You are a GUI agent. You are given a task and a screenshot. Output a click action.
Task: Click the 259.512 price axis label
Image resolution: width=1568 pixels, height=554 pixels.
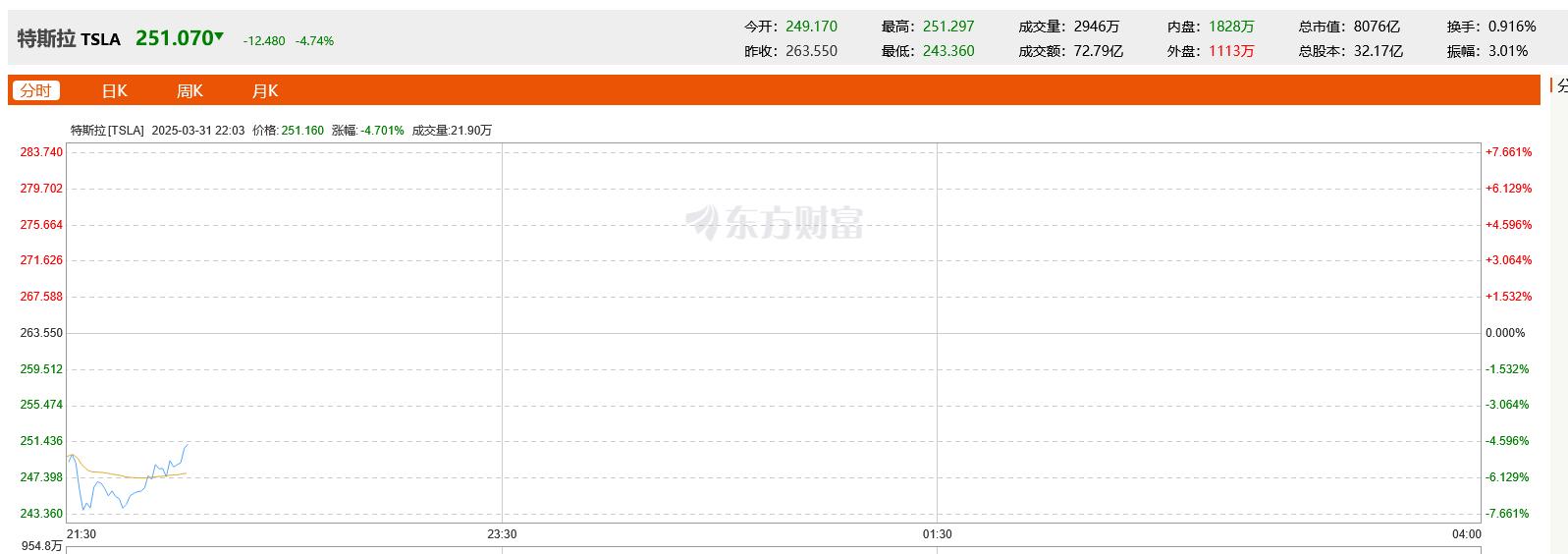click(41, 369)
